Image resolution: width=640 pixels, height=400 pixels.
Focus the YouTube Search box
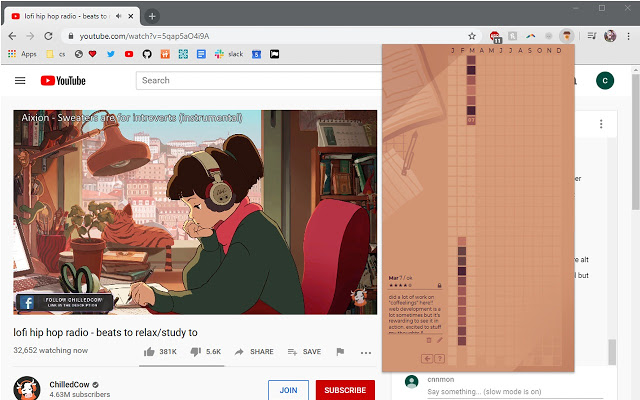tap(259, 80)
